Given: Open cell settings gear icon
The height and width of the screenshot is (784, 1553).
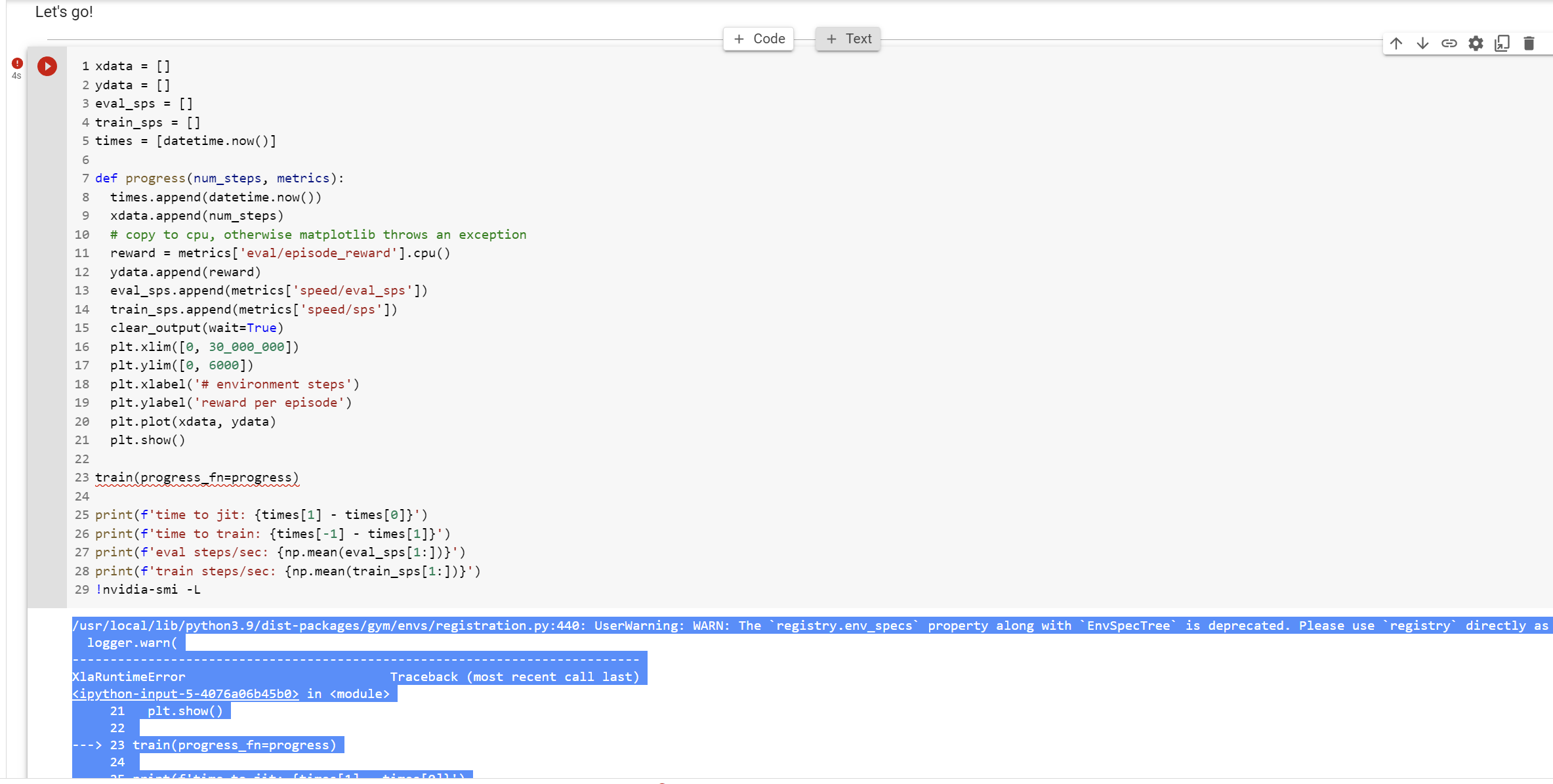Looking at the screenshot, I should pyautogui.click(x=1476, y=43).
